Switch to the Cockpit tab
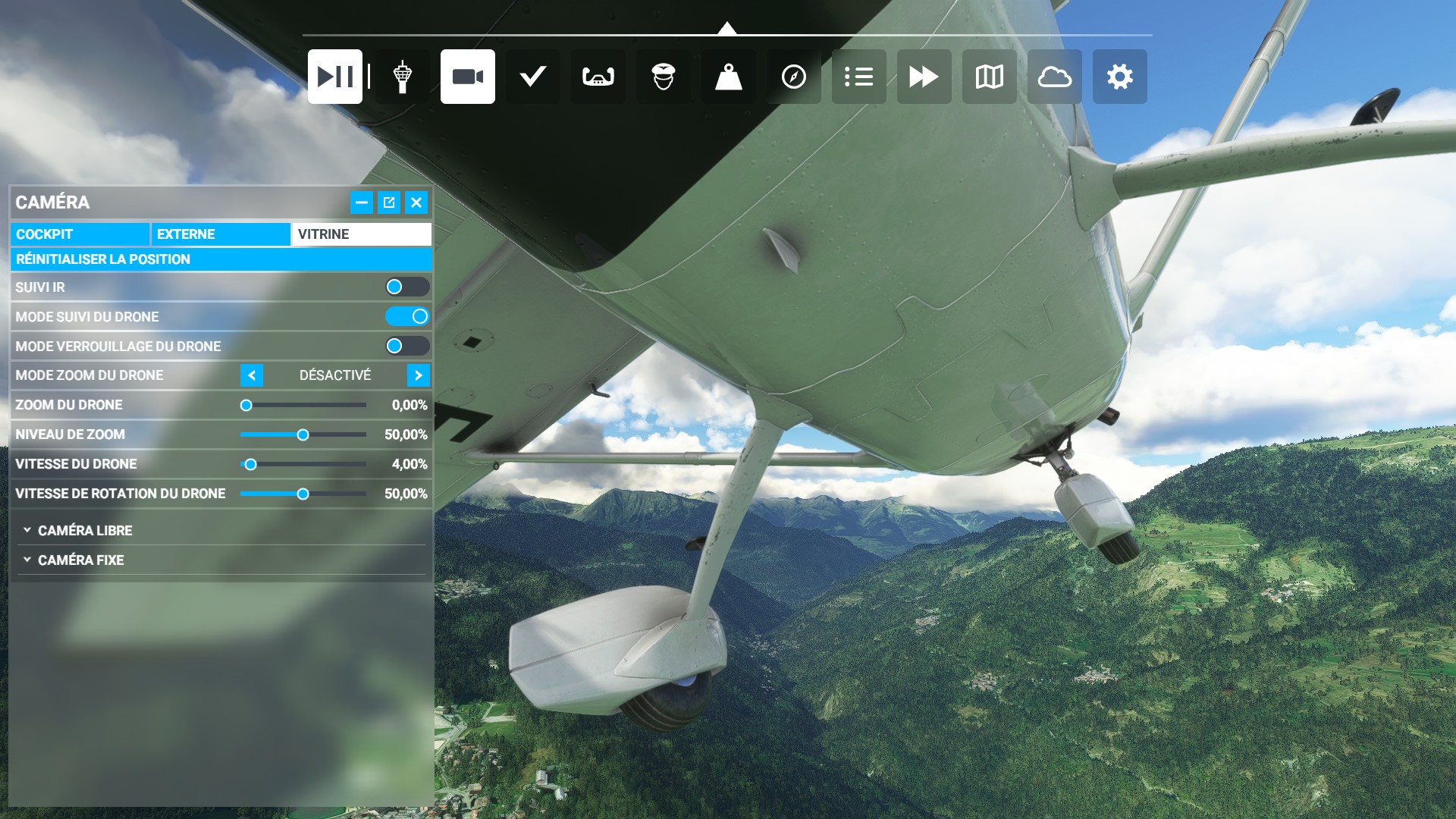This screenshot has height=819, width=1456. pos(80,234)
